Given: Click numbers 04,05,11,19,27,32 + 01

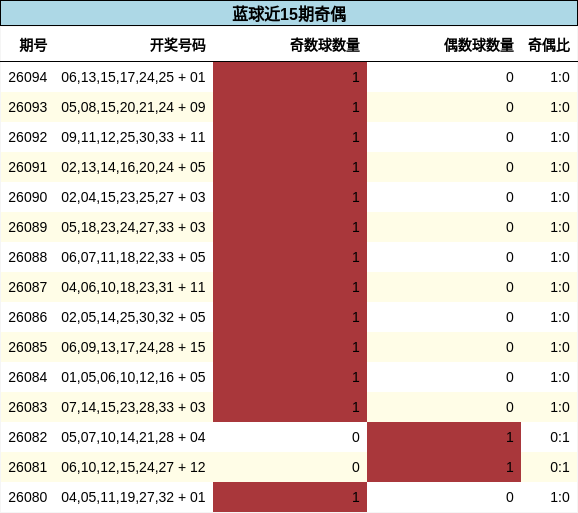Looking at the screenshot, I should coord(133,497).
